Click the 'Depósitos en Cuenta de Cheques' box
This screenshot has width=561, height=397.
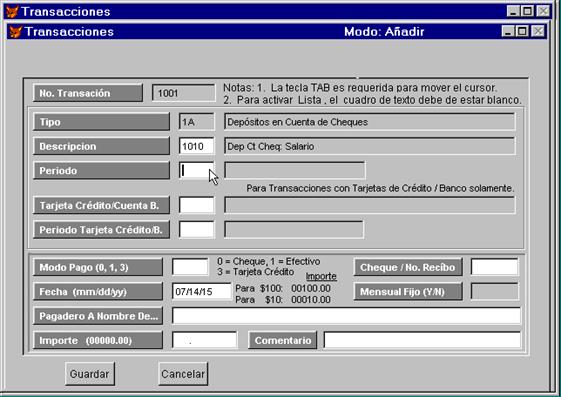pos(370,122)
